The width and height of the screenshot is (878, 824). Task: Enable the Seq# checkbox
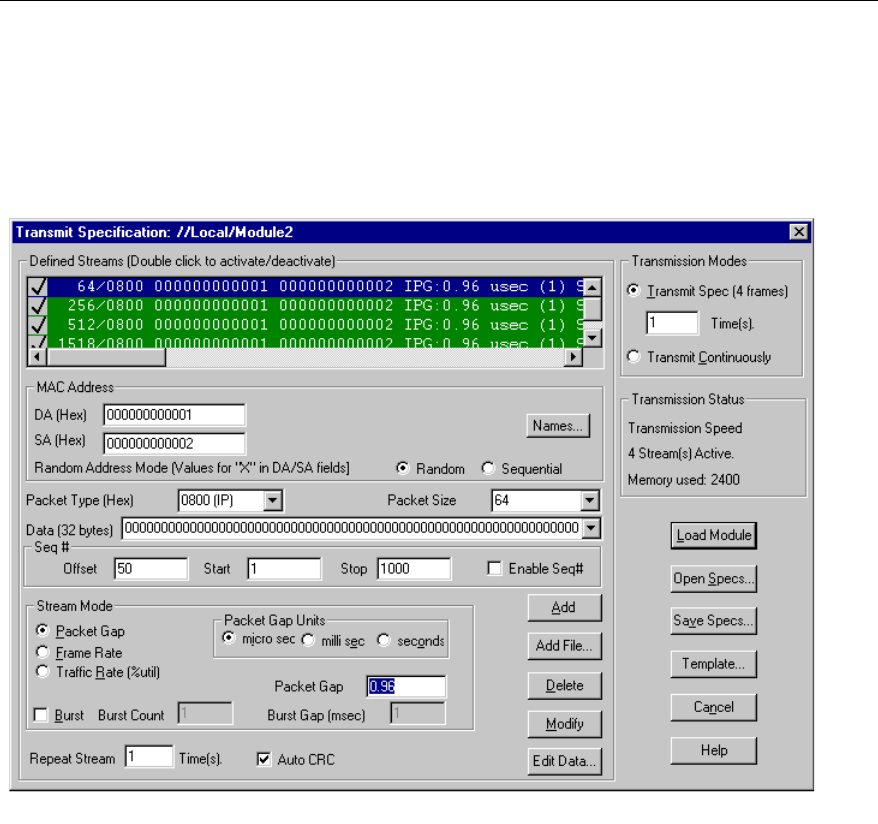point(494,569)
